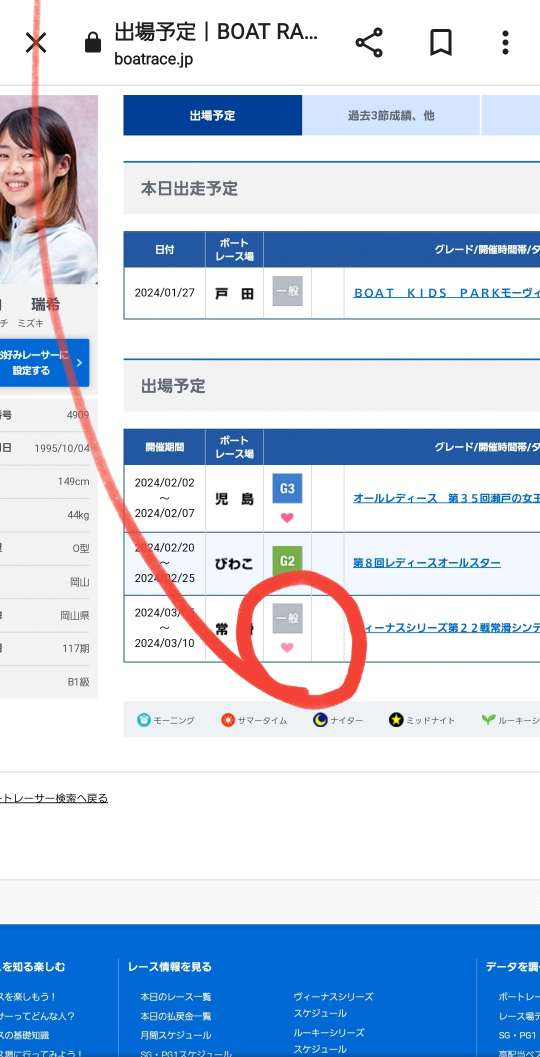Click the green G2 grade badge

tap(287, 561)
